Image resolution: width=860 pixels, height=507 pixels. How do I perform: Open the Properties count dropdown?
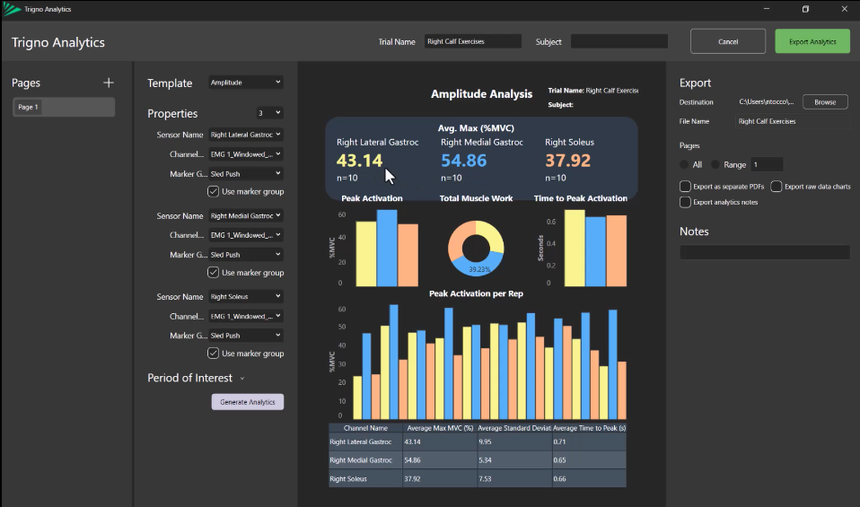269,113
